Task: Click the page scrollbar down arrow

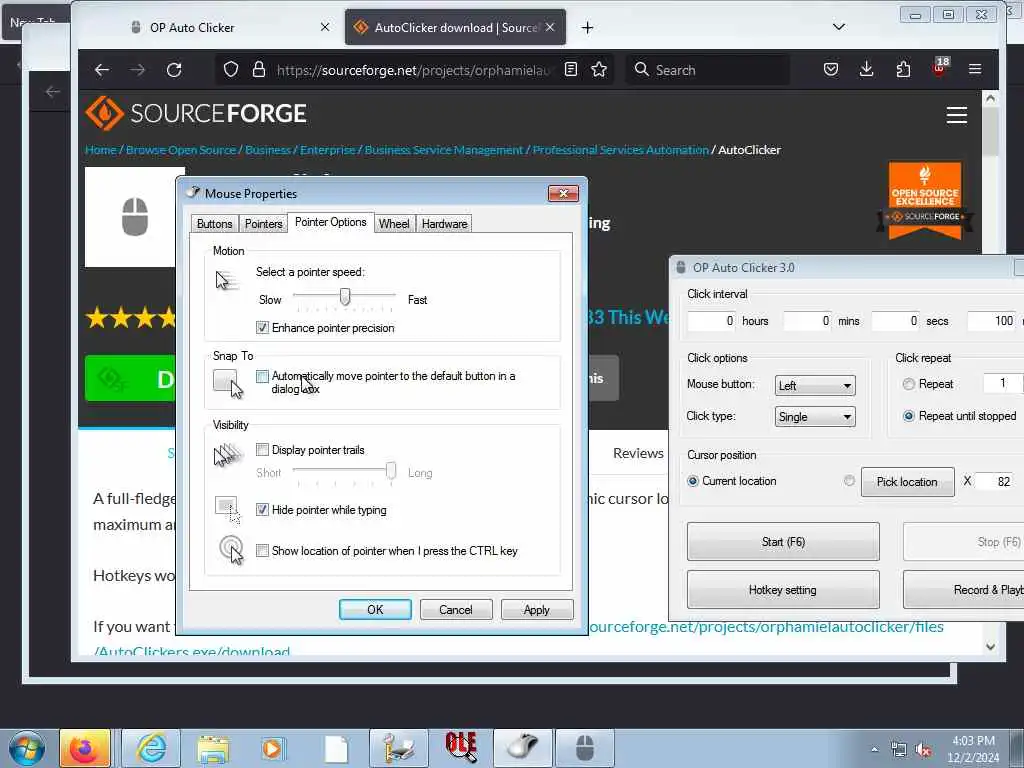Action: point(990,647)
